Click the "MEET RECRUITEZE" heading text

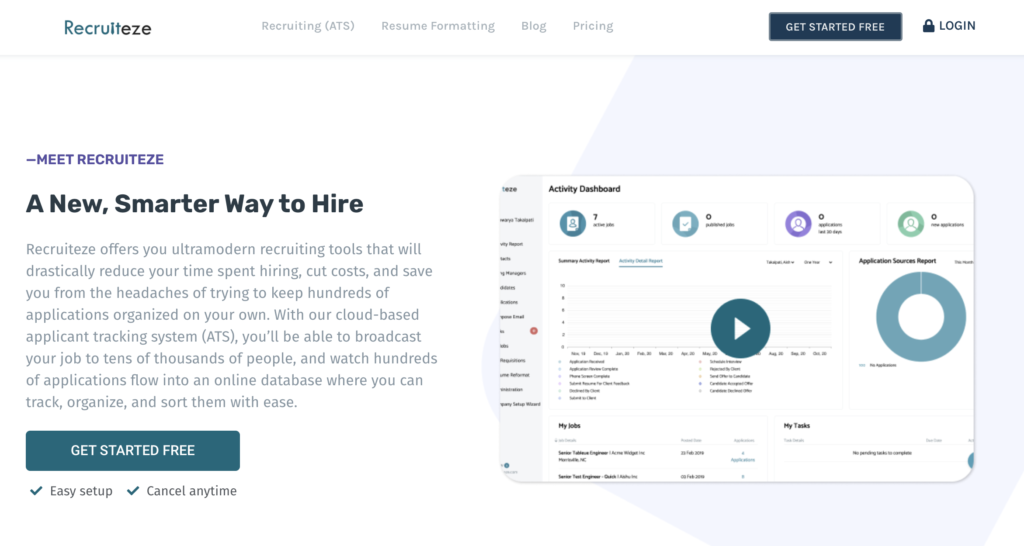pyautogui.click(x=95, y=159)
